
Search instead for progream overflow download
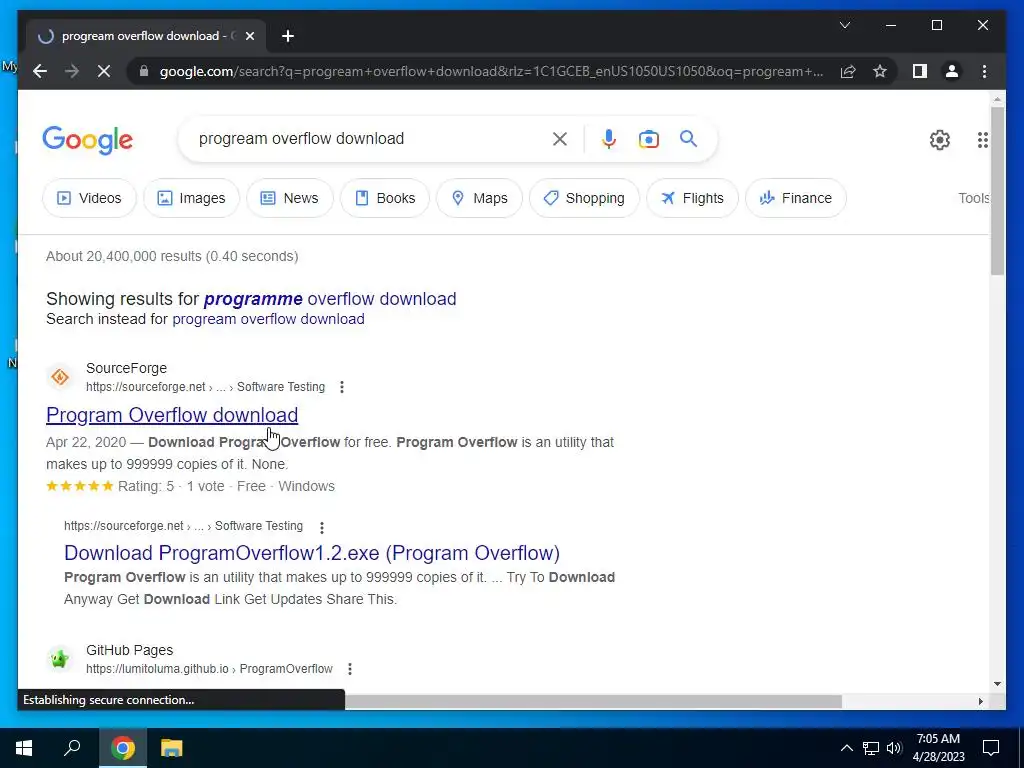pos(268,319)
